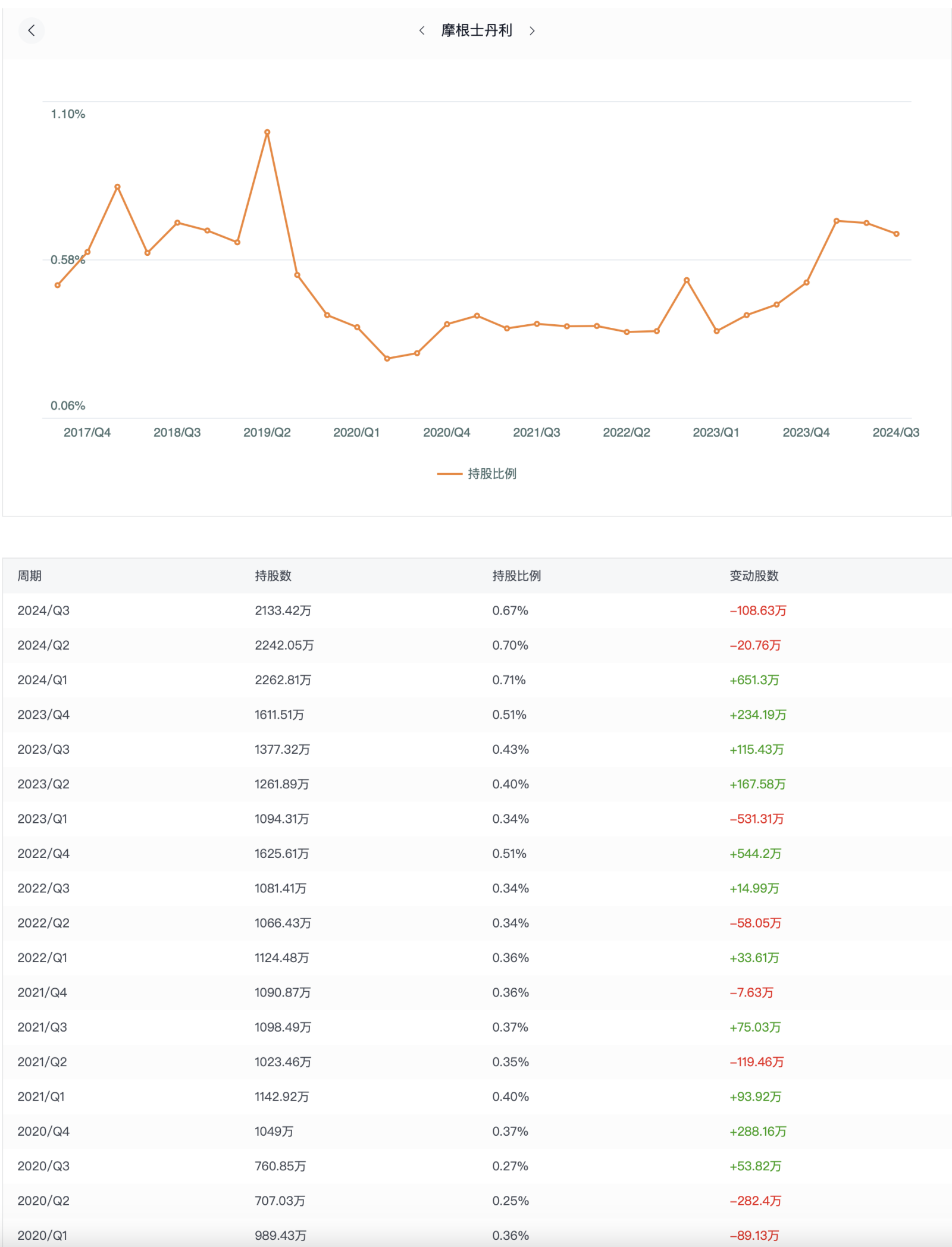Select the 2021/Q4 period cell
The width and height of the screenshot is (952, 1247).
coord(42,992)
